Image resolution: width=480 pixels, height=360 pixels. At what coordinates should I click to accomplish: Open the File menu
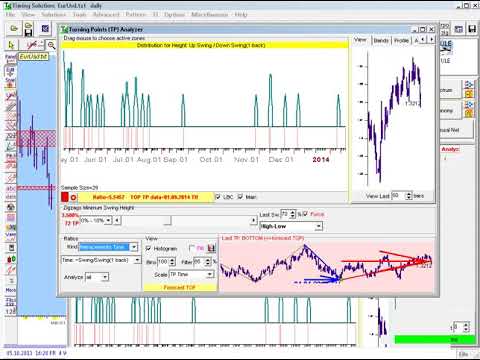(x=11, y=15)
